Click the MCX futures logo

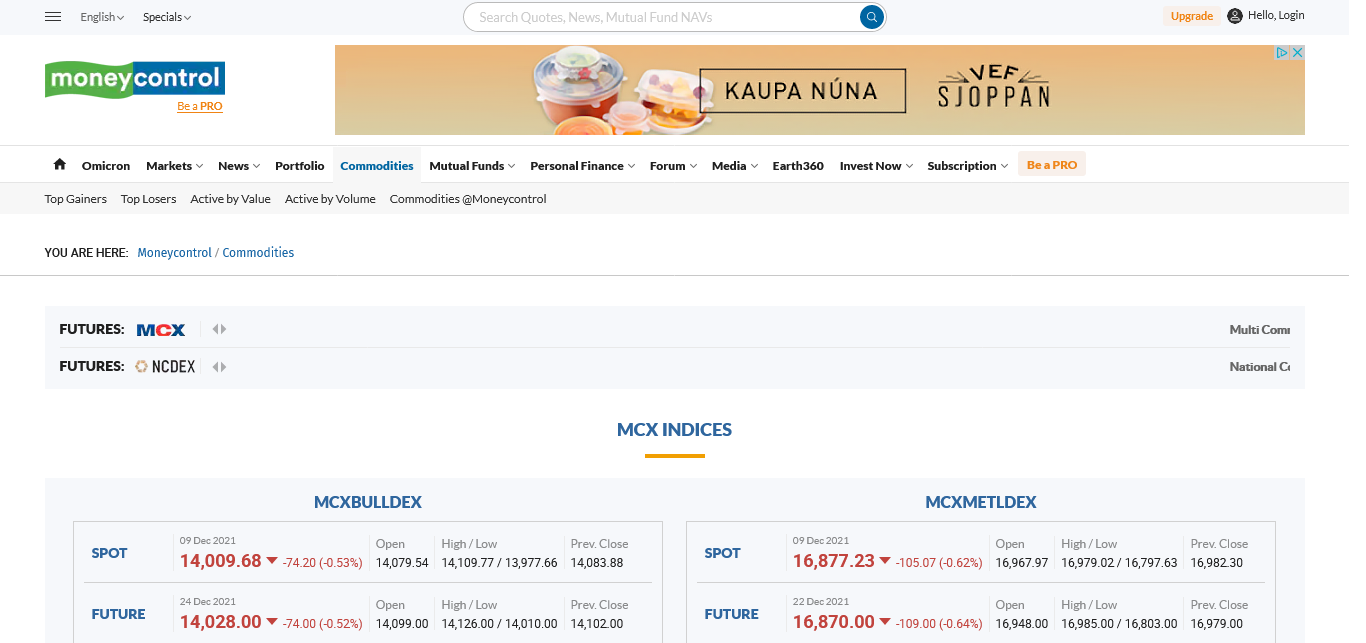161,330
